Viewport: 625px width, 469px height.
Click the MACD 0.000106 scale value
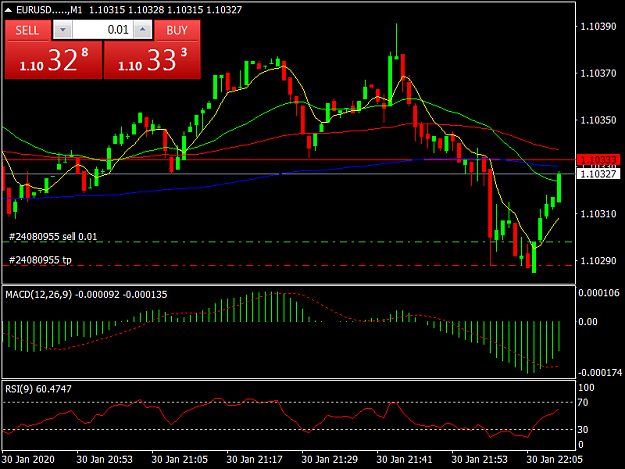[599, 293]
